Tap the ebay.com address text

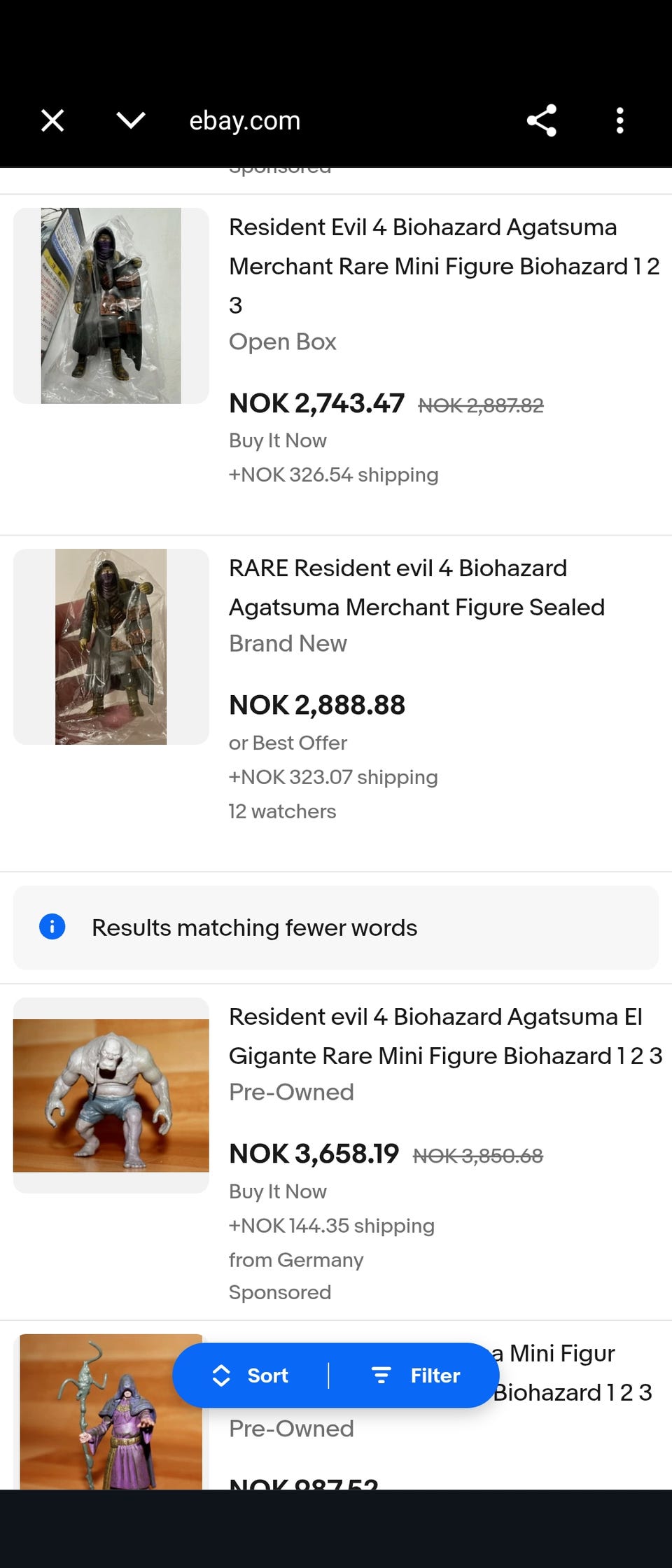(x=245, y=120)
